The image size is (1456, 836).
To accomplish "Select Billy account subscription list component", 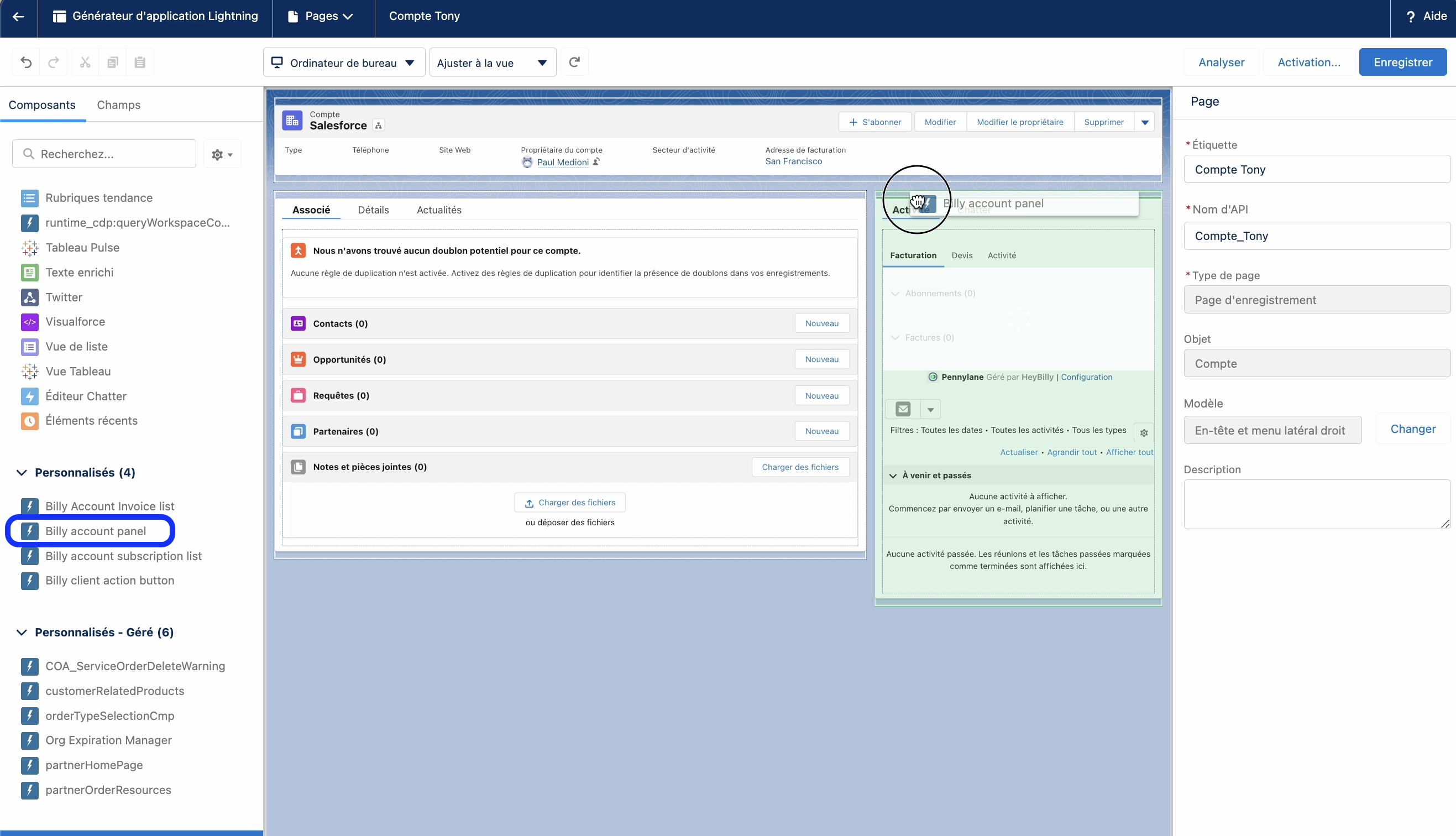I will [x=111, y=556].
